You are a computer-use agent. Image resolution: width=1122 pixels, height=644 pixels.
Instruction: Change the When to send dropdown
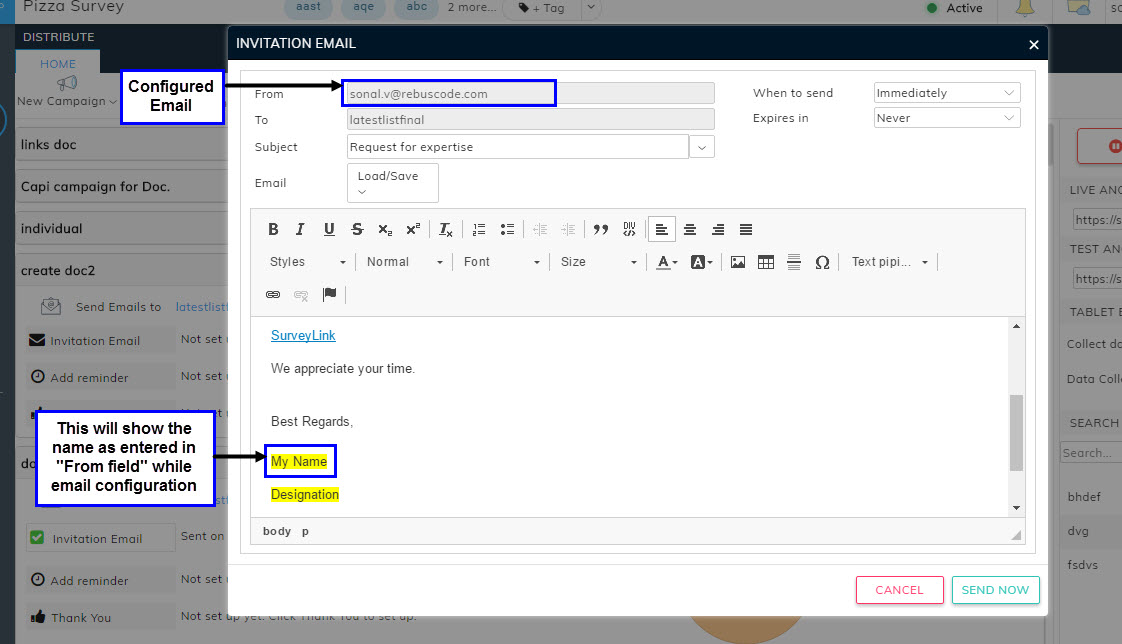point(947,92)
